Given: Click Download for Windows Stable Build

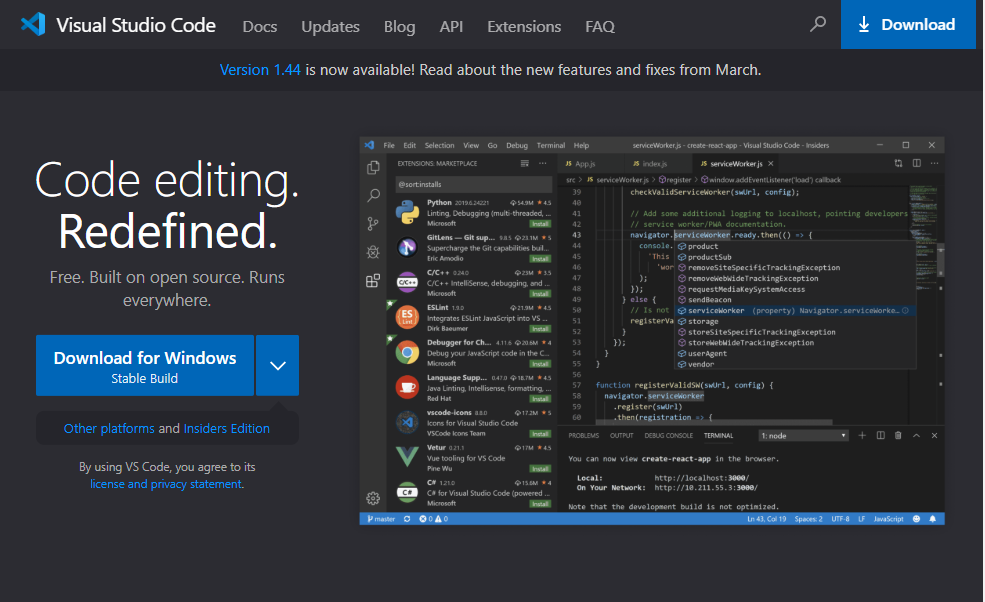Looking at the screenshot, I should coord(145,366).
